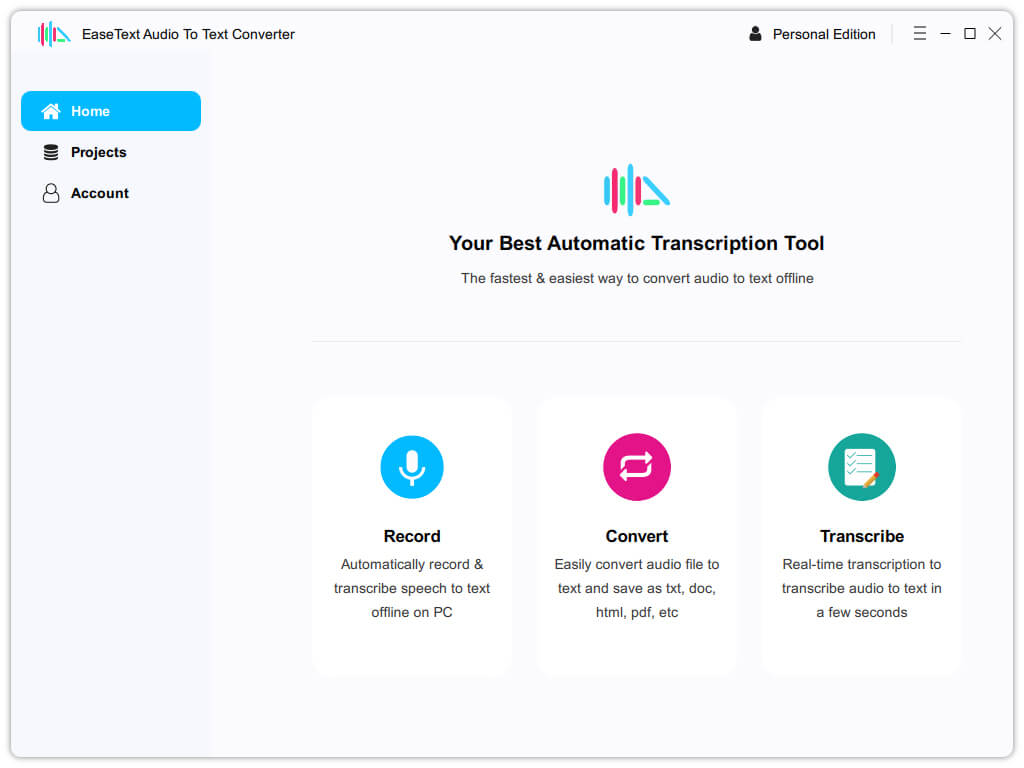Click the Real-time transcription description text
1024x768 pixels.
click(862, 588)
